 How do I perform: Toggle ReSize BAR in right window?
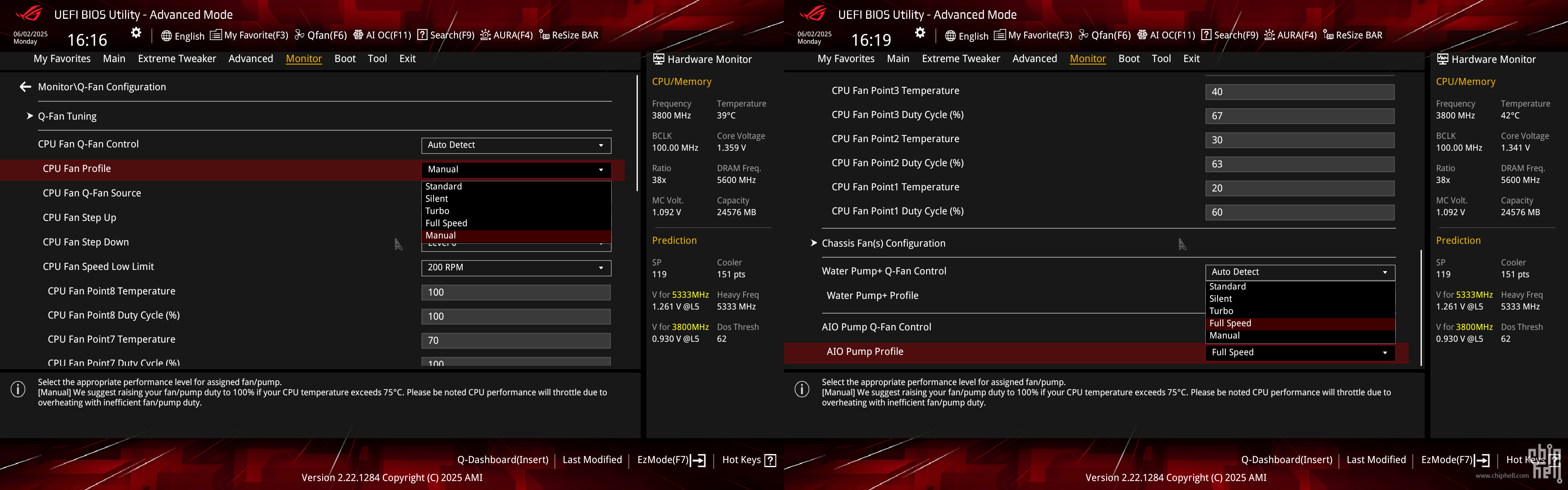click(1353, 35)
